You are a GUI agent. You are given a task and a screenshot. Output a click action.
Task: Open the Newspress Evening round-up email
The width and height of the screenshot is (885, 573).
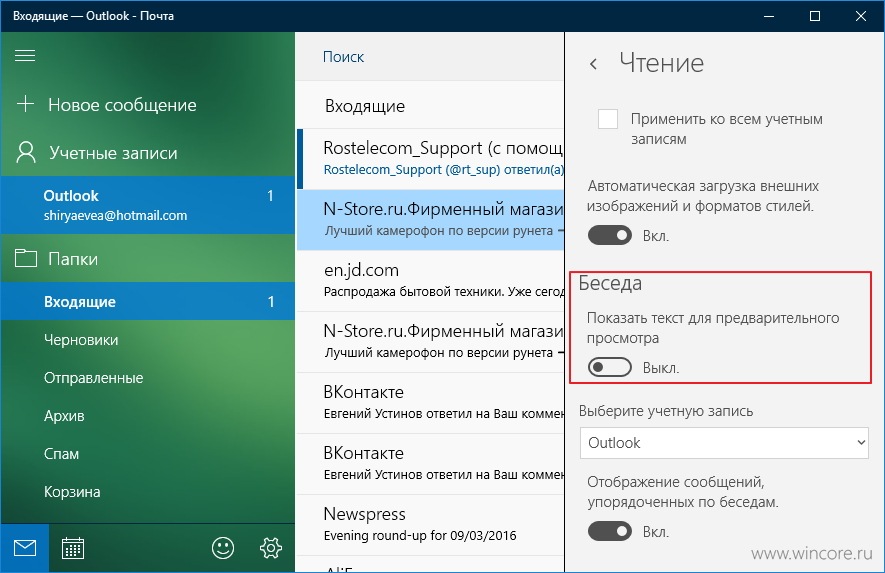(x=430, y=524)
